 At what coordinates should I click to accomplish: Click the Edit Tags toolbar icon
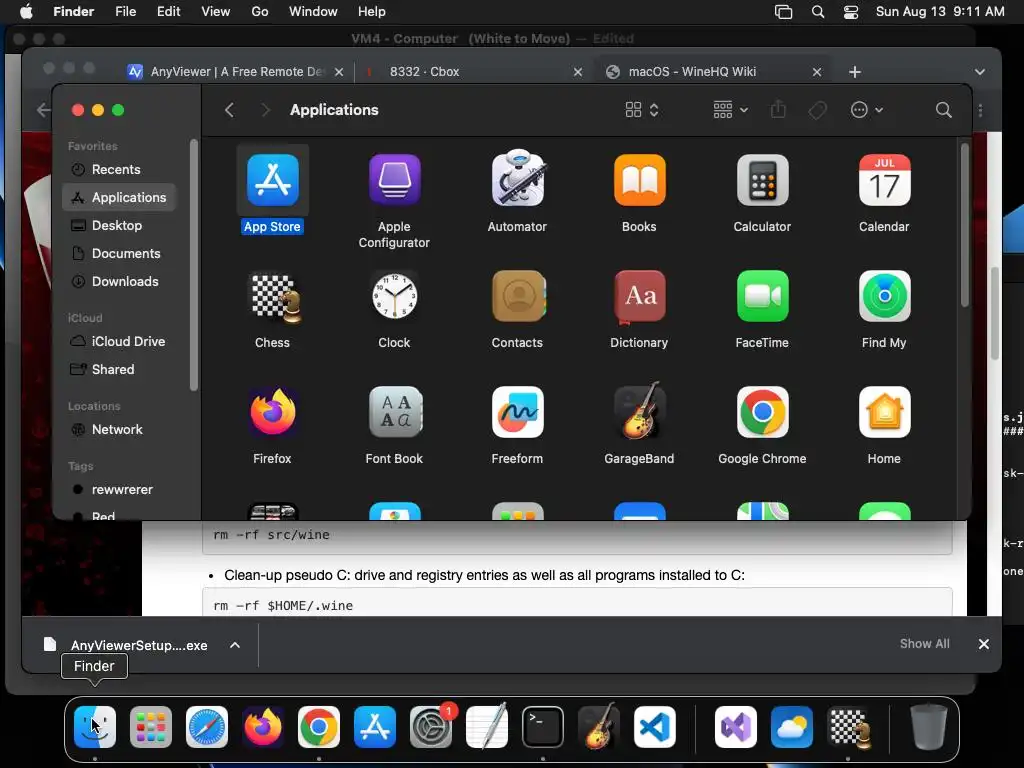tap(817, 110)
